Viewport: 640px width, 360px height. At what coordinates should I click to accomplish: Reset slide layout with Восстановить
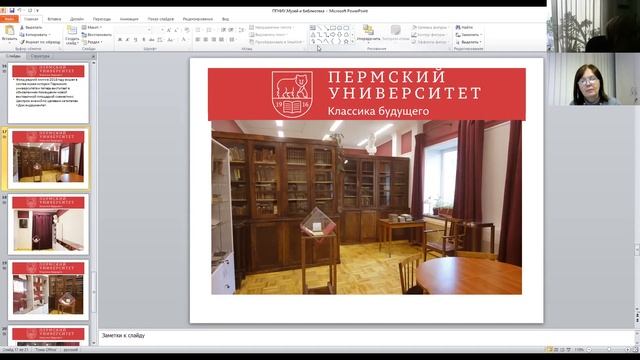point(97,35)
